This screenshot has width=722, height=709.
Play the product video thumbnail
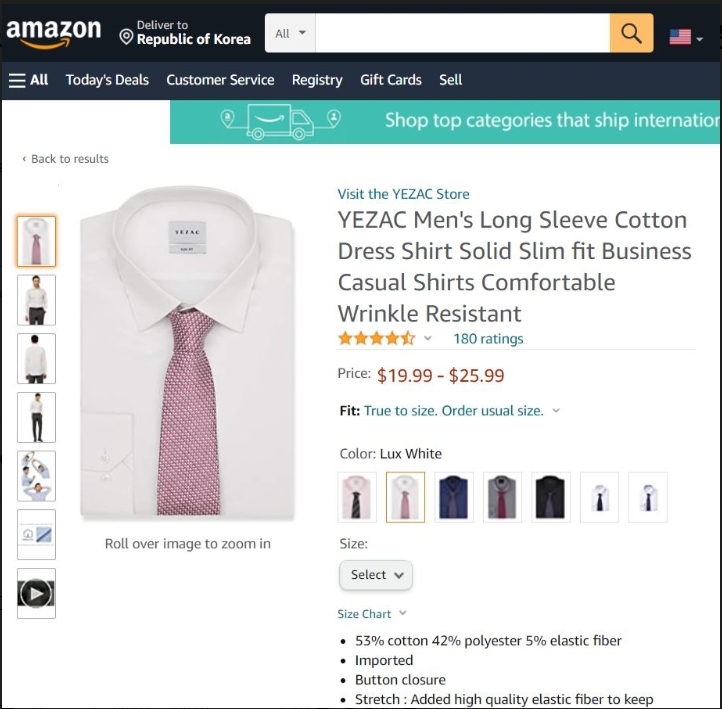(36, 594)
